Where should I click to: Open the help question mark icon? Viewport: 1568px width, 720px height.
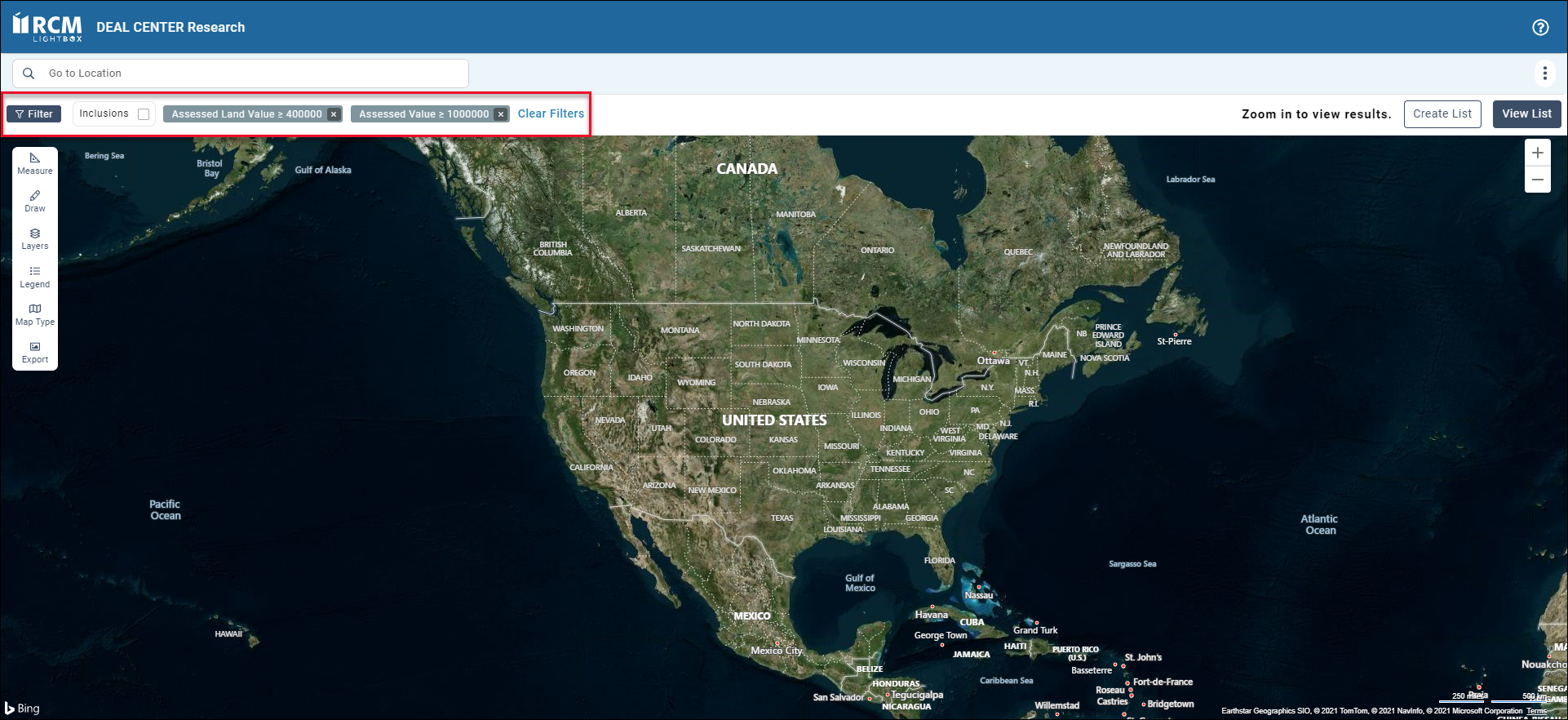click(x=1540, y=27)
